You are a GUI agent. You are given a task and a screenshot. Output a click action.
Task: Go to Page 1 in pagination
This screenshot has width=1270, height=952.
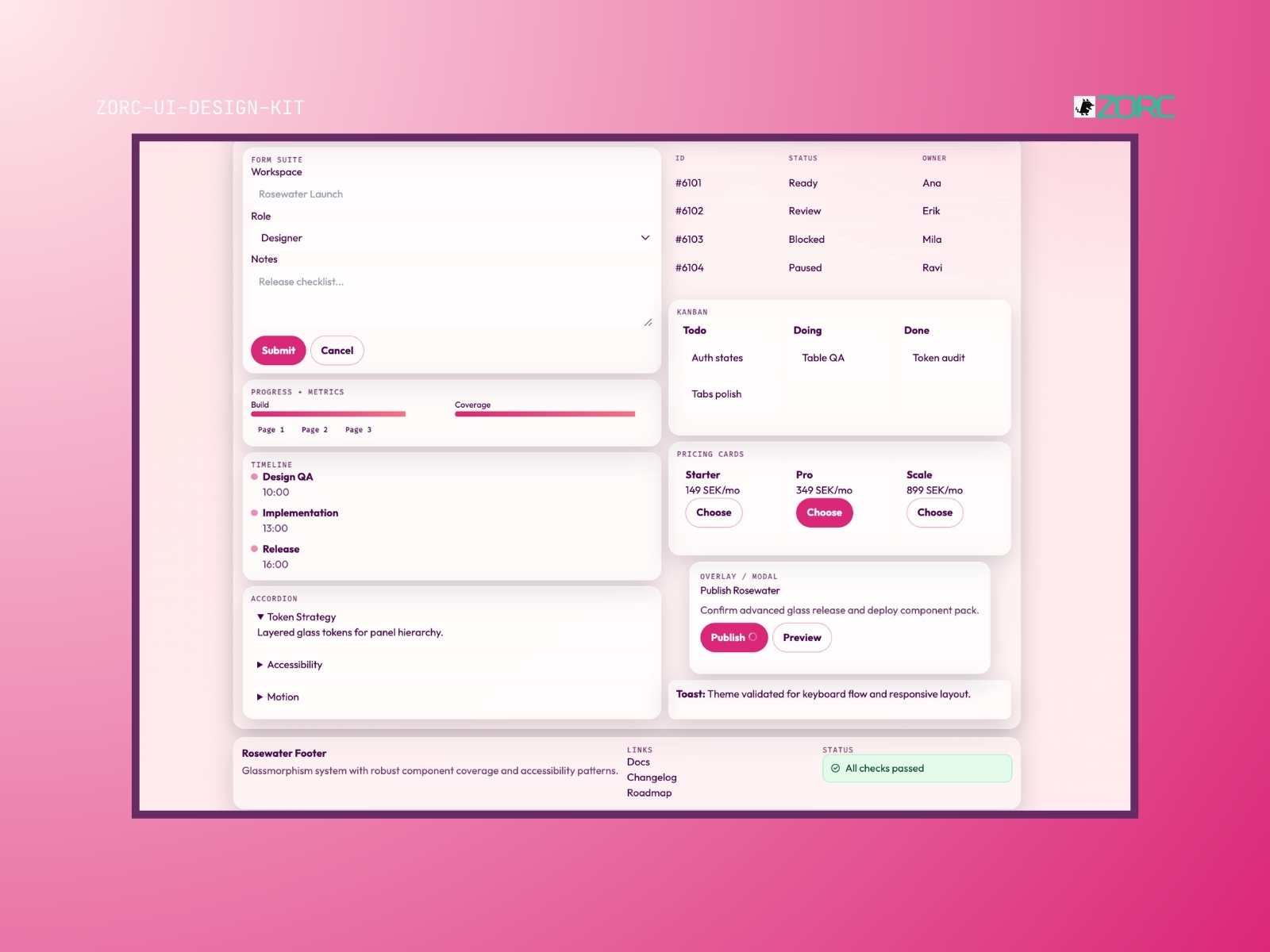click(271, 430)
